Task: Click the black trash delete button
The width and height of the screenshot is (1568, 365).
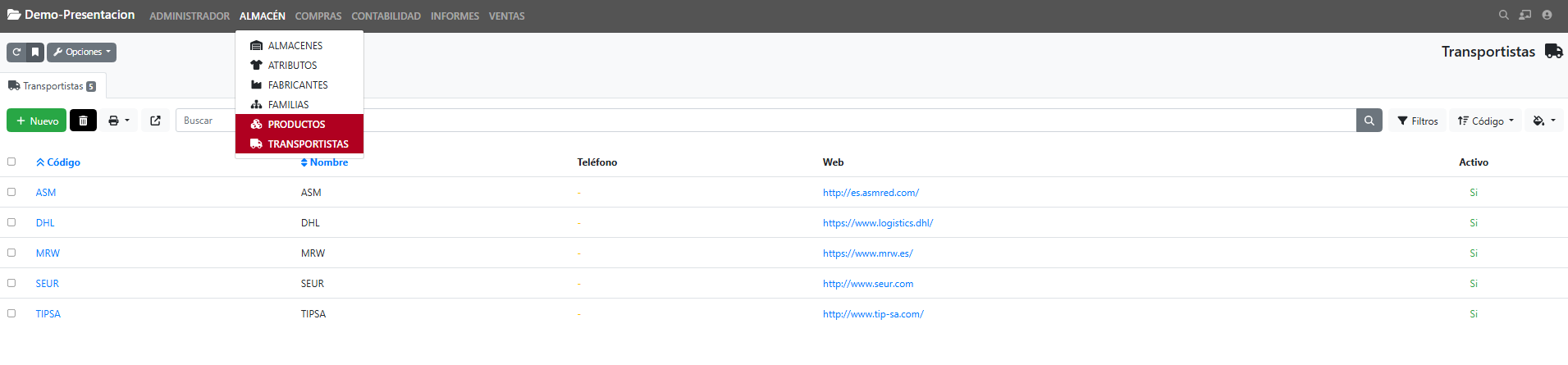Action: click(83, 121)
